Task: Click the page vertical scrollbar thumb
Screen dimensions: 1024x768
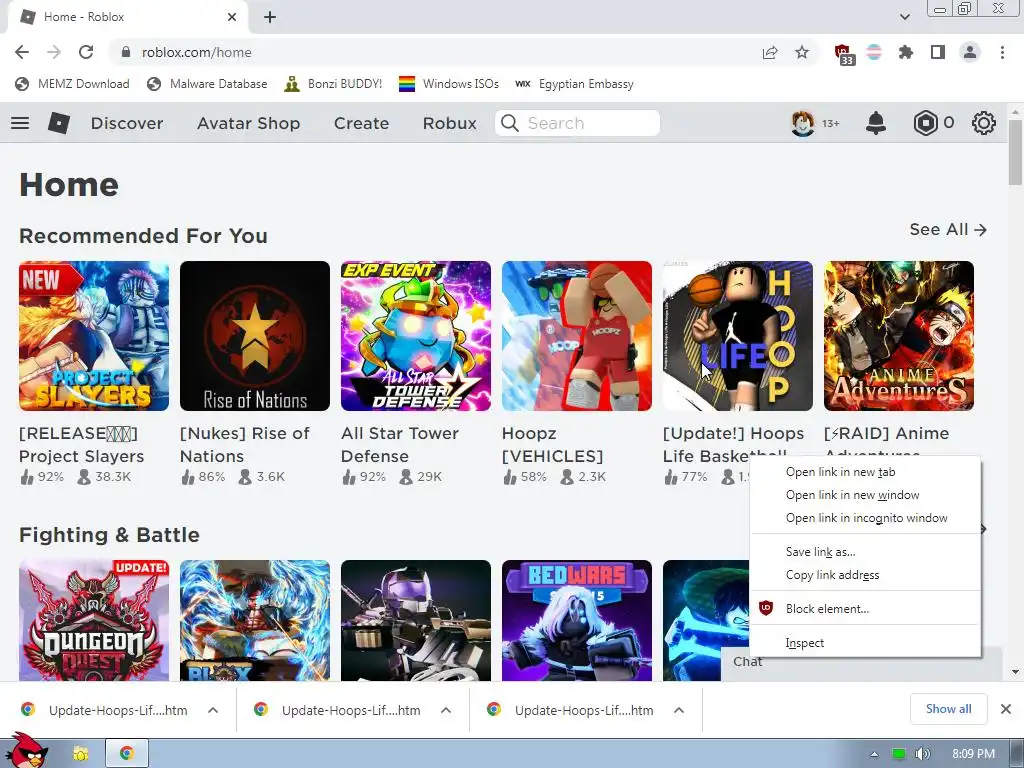Action: pyautogui.click(x=1015, y=152)
